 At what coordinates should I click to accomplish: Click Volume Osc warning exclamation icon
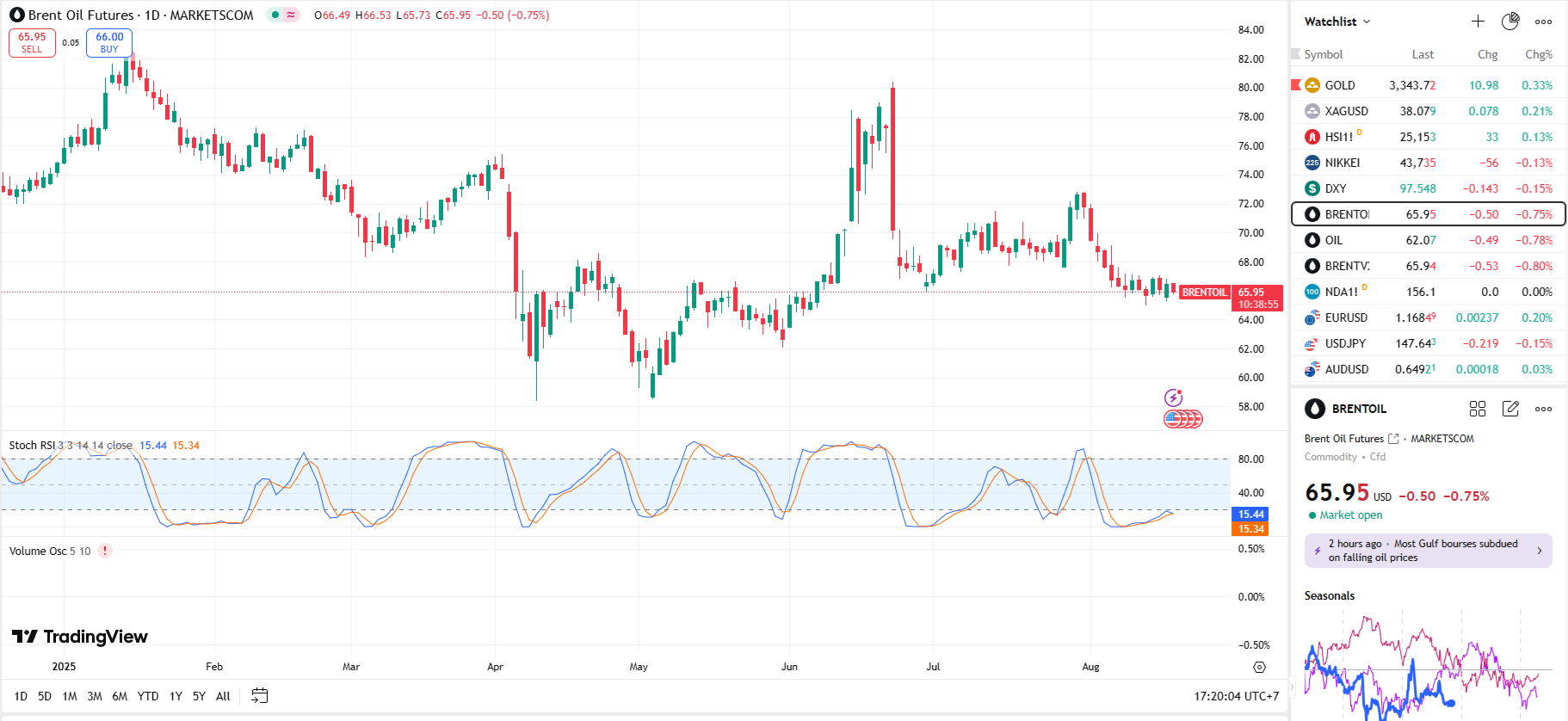pos(105,551)
